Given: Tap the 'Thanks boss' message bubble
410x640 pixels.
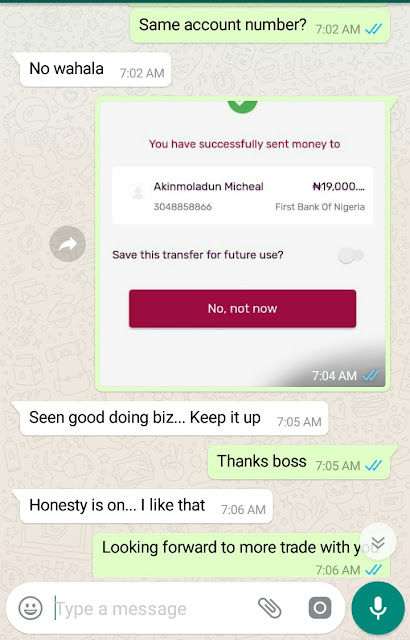Looking at the screenshot, I should (x=299, y=462).
